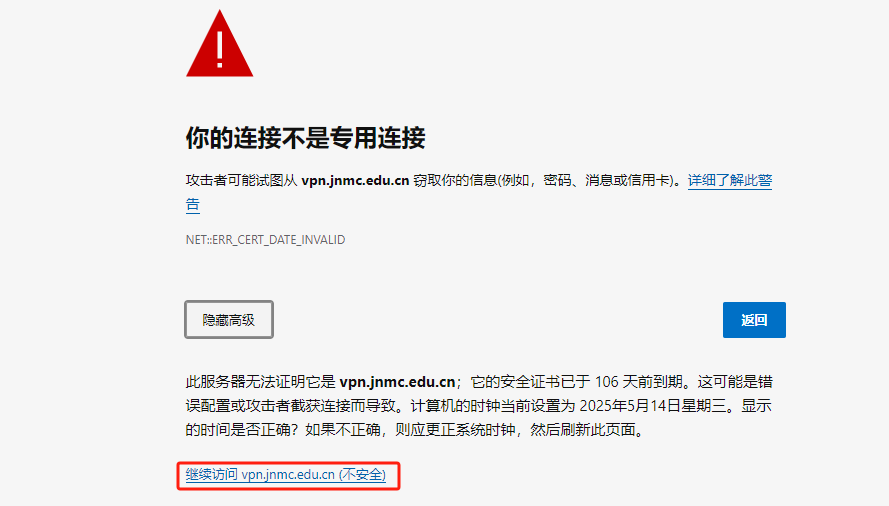Click the white exclamation mark inside the triangle
Image resolution: width=889 pixels, height=506 pixels.
pos(219,49)
